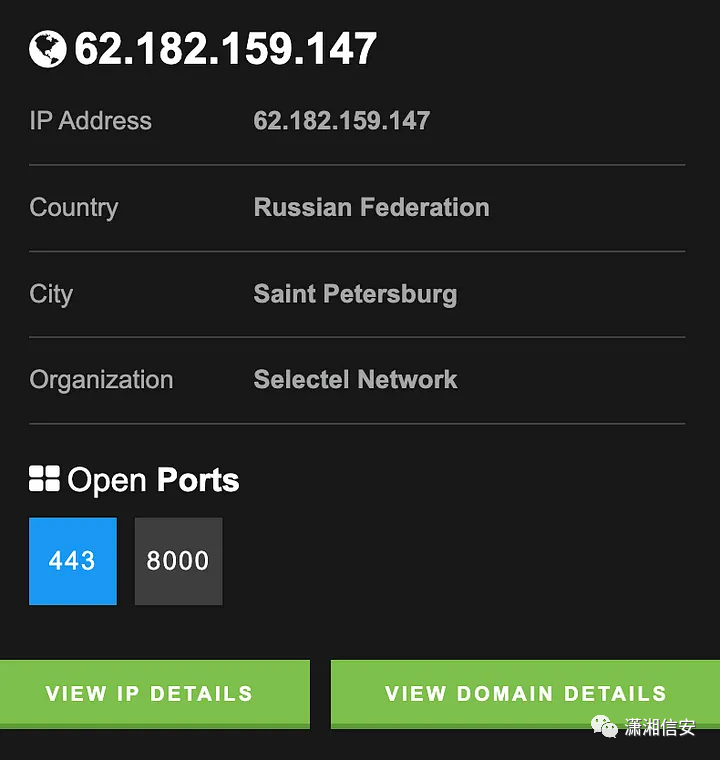The image size is (720, 760).
Task: Select port 443 tile
Action: pos(73,561)
